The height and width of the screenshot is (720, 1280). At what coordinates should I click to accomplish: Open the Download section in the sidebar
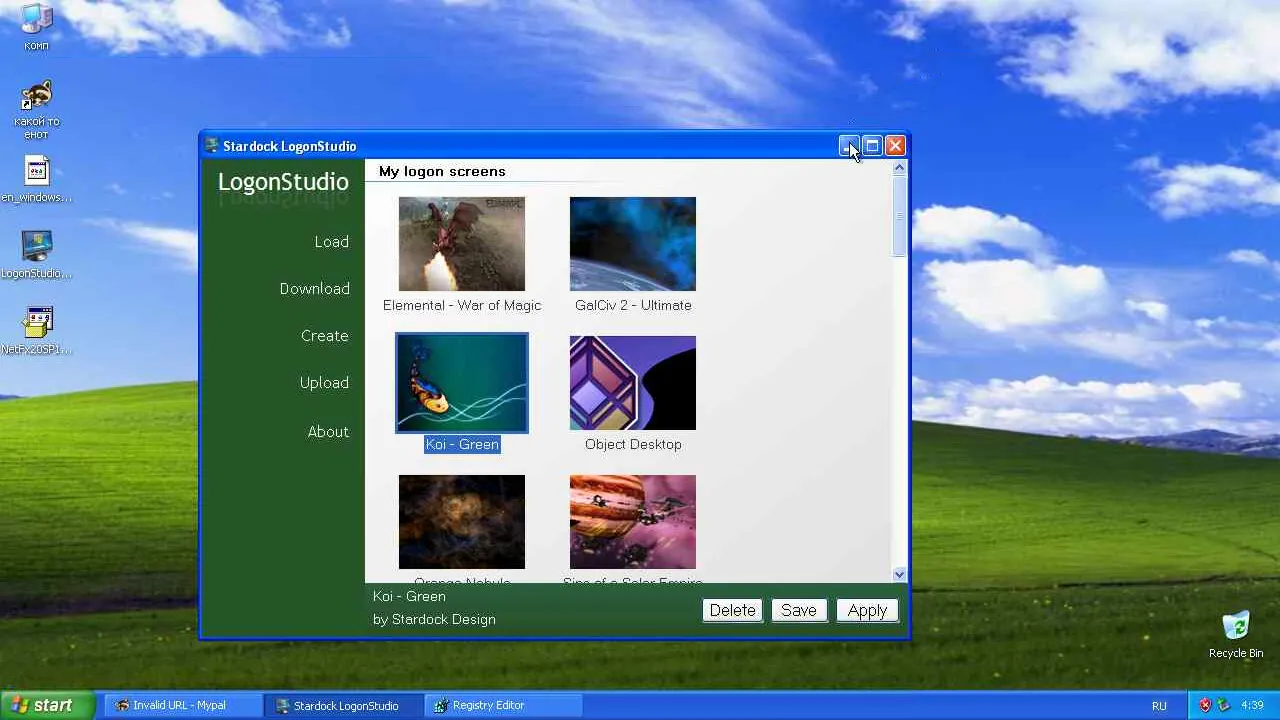tap(314, 289)
